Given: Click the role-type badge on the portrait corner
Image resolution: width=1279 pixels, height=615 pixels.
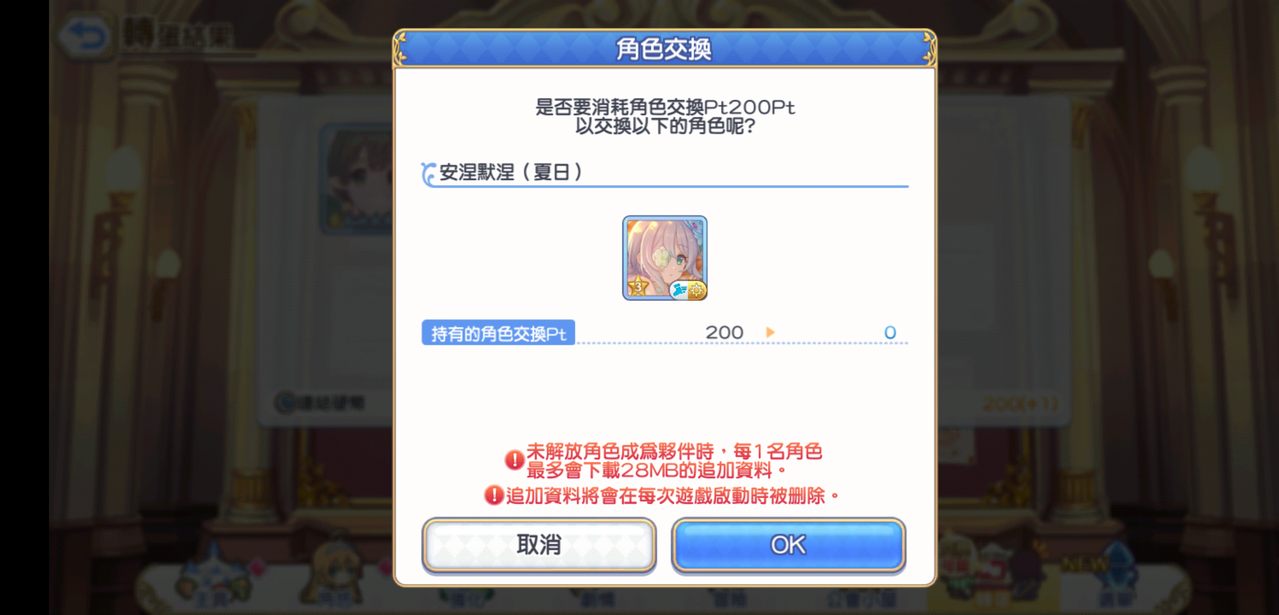Looking at the screenshot, I should click(x=688, y=290).
